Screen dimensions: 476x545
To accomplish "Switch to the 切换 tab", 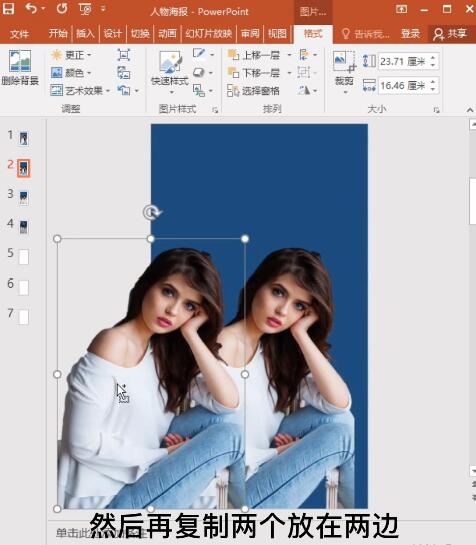I will tap(140, 34).
